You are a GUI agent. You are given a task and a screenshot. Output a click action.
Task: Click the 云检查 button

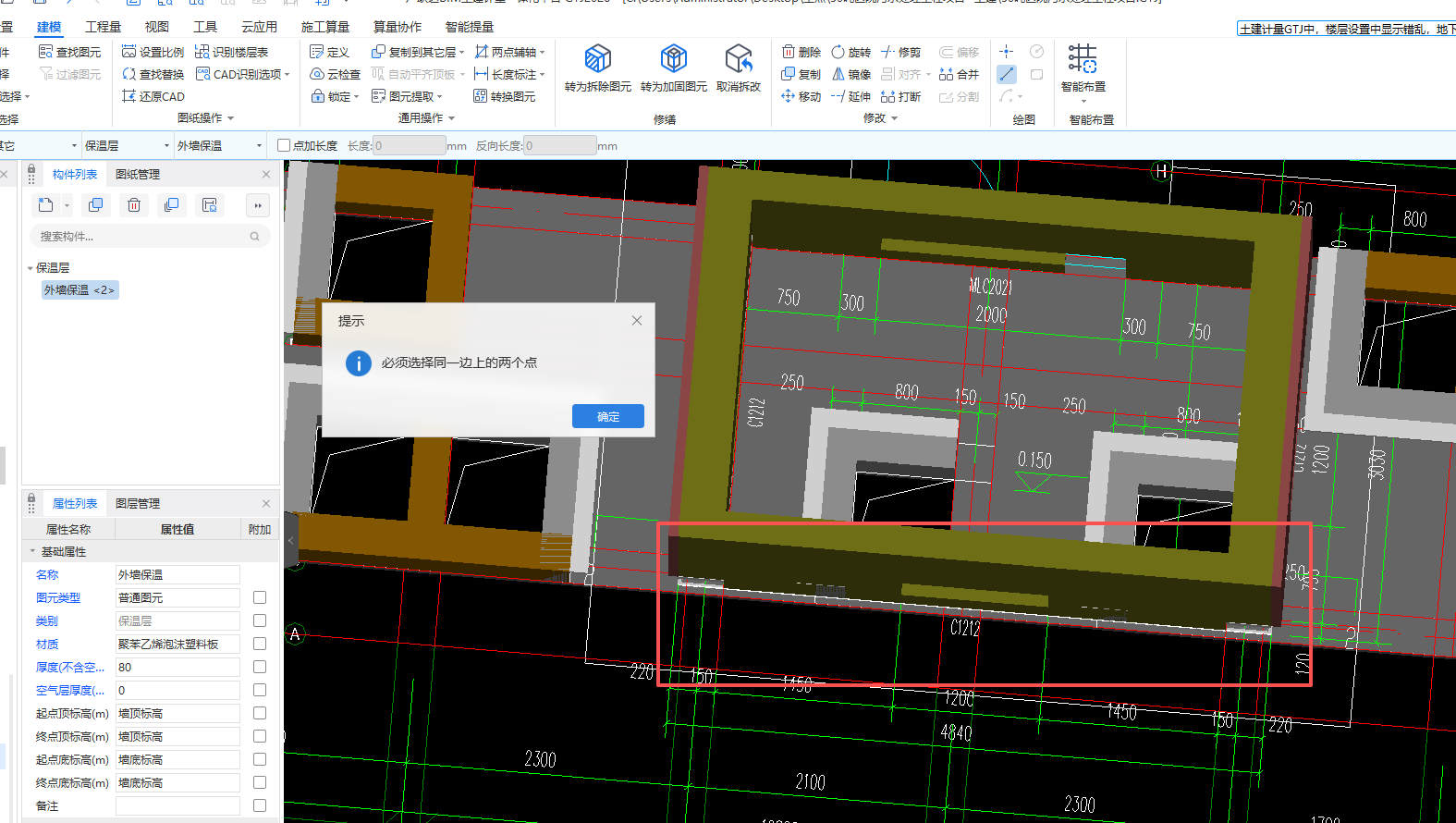pyautogui.click(x=335, y=74)
